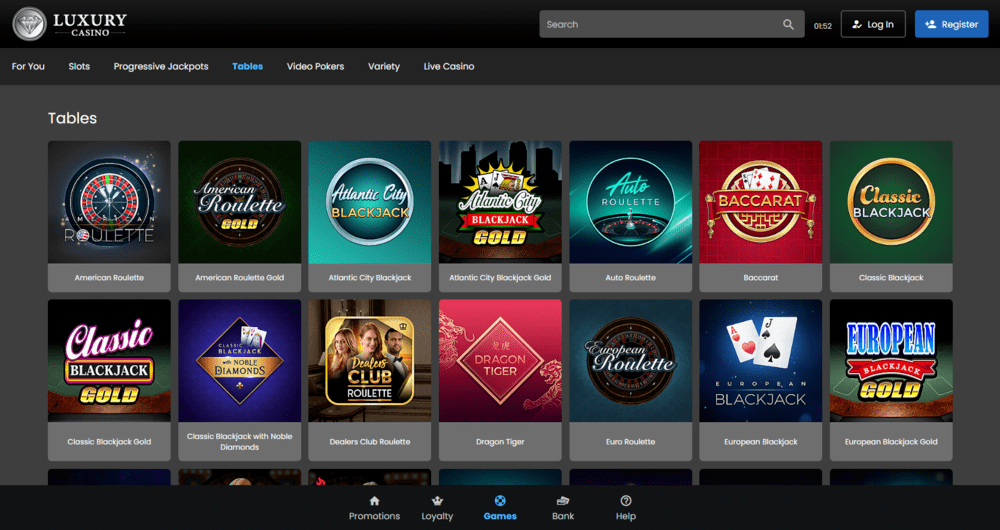Screen dimensions: 1000x530
Task: Open the Variety tab
Action: tap(384, 66)
